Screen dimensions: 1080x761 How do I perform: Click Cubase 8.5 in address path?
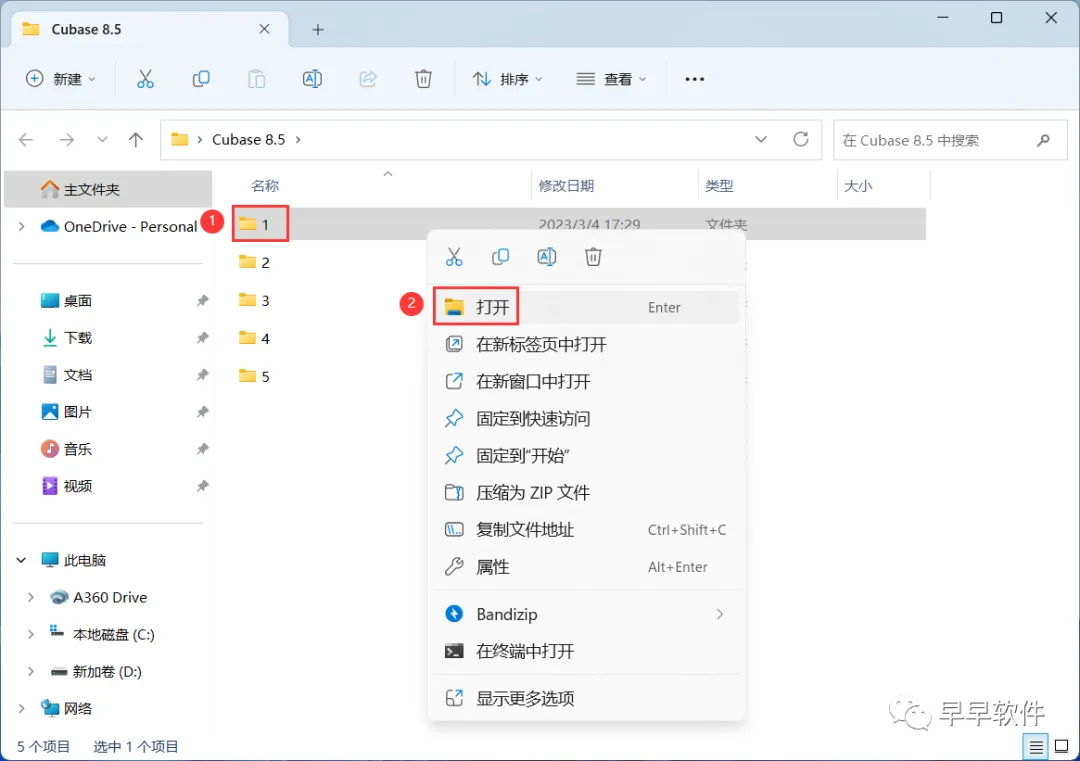248,140
